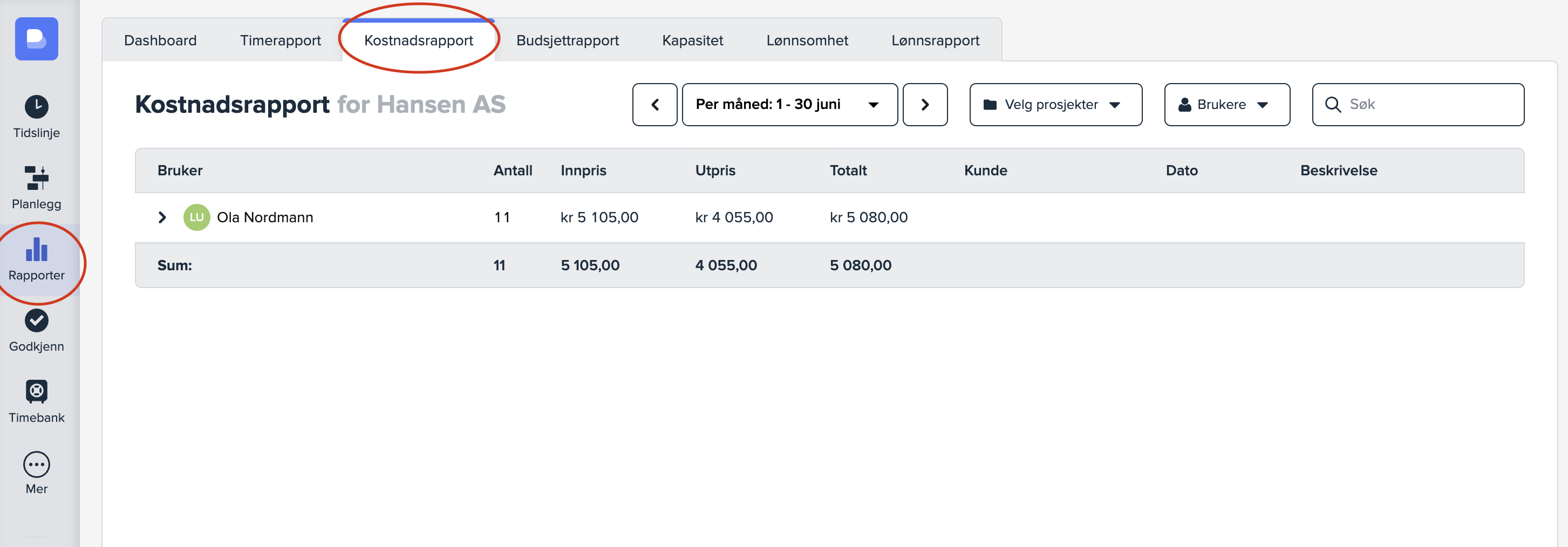Select the Rapporter bar chart icon
Screen dimensions: 1568x547
[x=37, y=249]
